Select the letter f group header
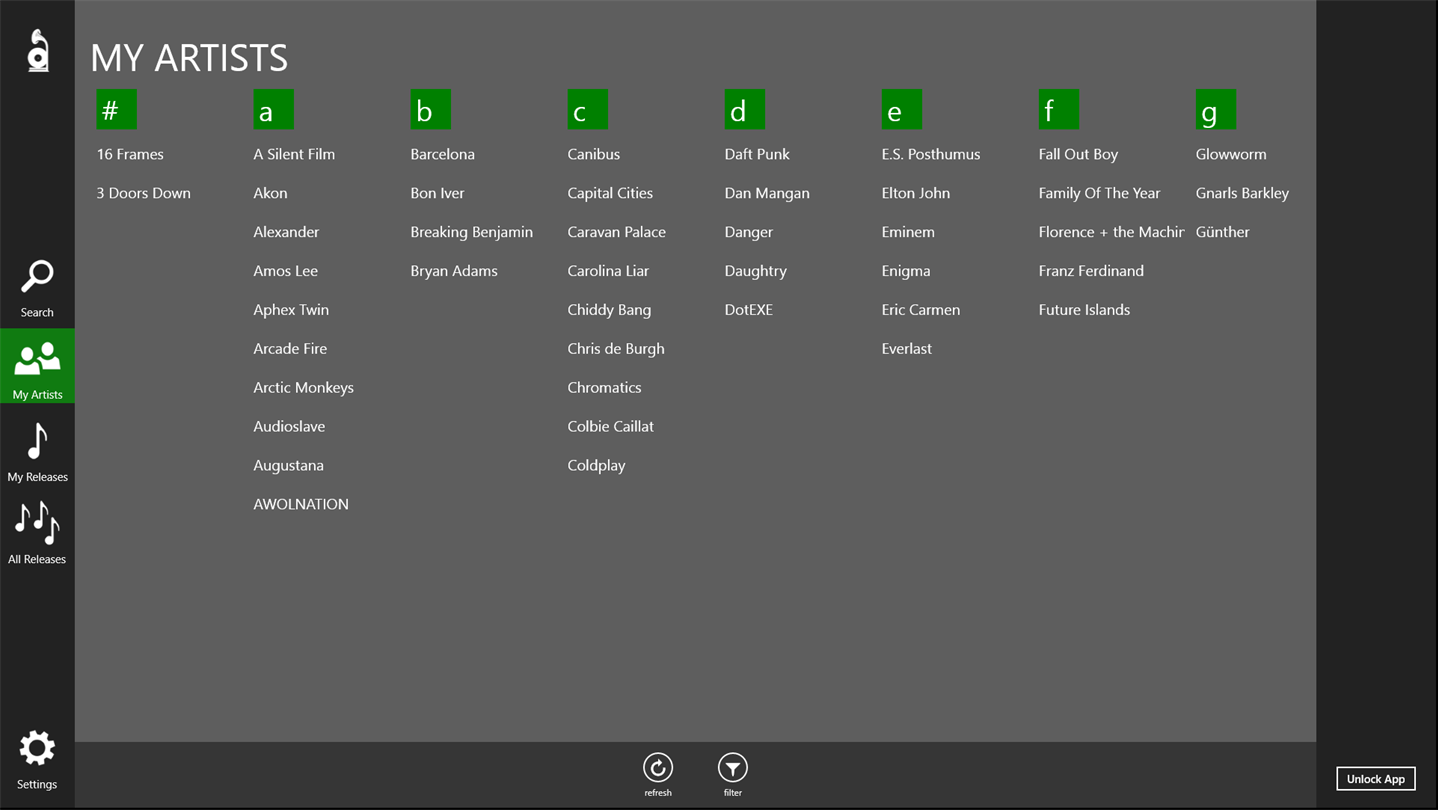The width and height of the screenshot is (1438, 810). pos(1059,110)
